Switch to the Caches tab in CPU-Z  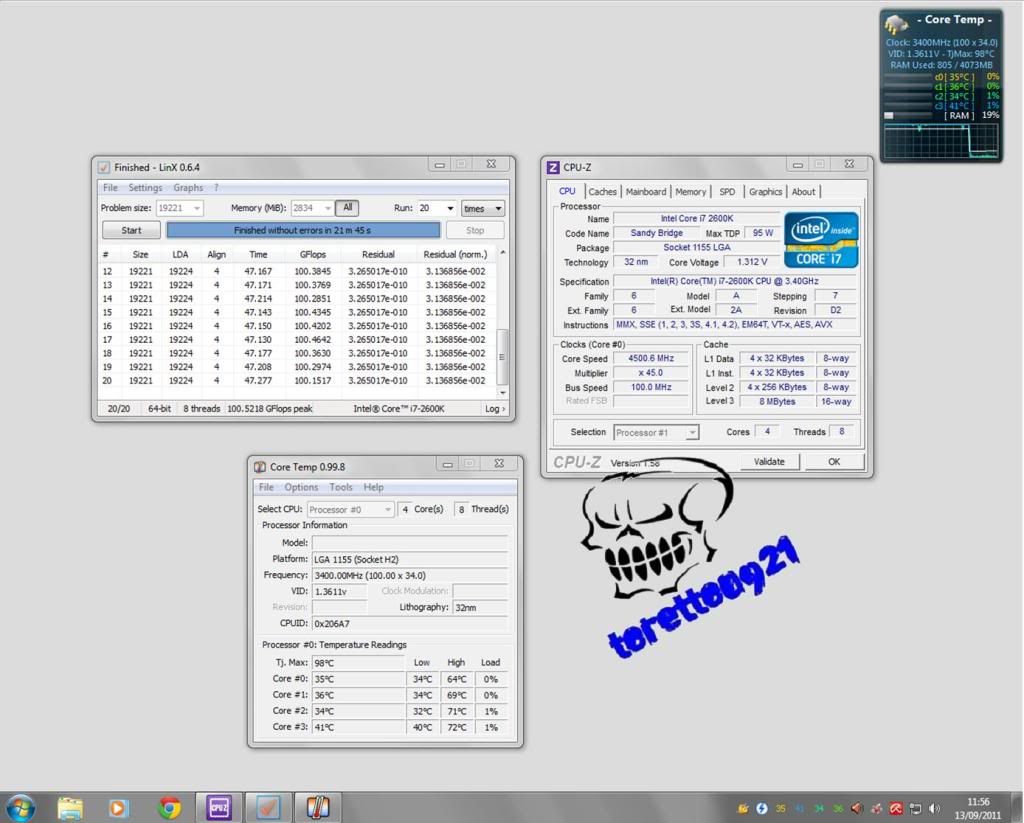(x=602, y=191)
